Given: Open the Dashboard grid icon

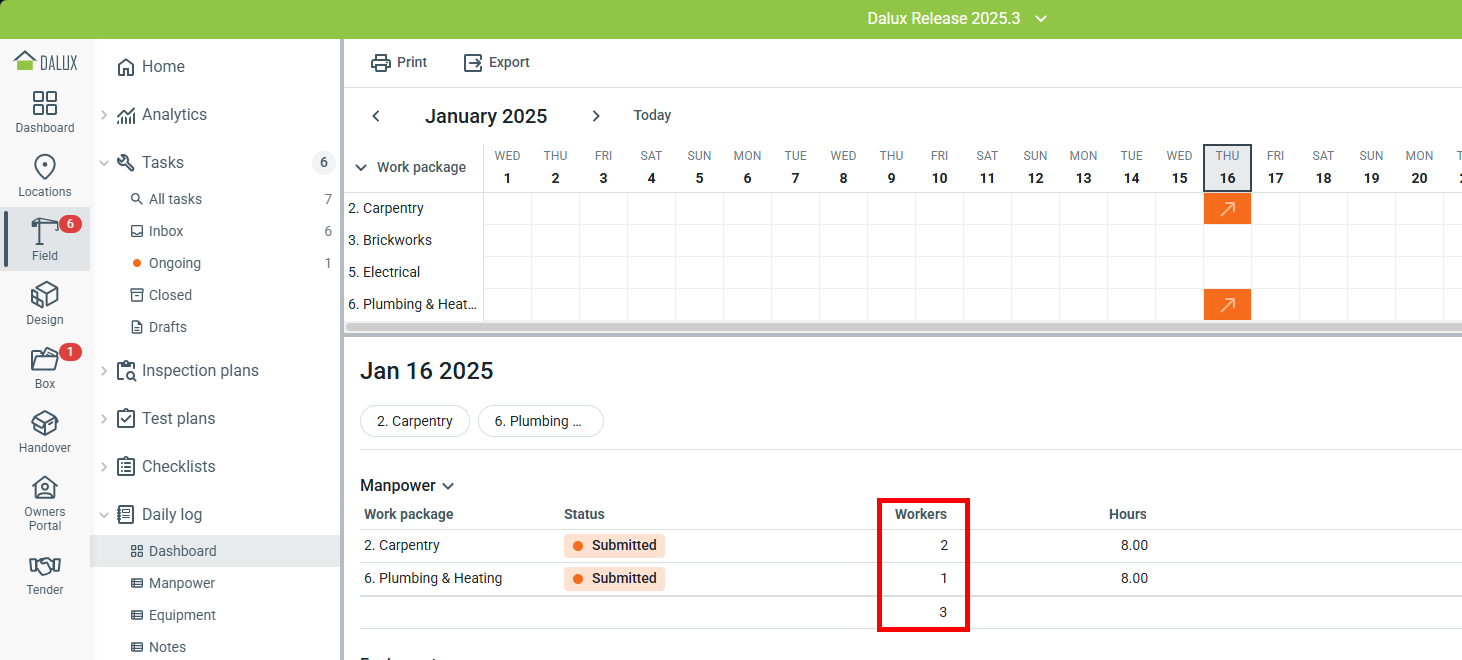Looking at the screenshot, I should point(45,104).
